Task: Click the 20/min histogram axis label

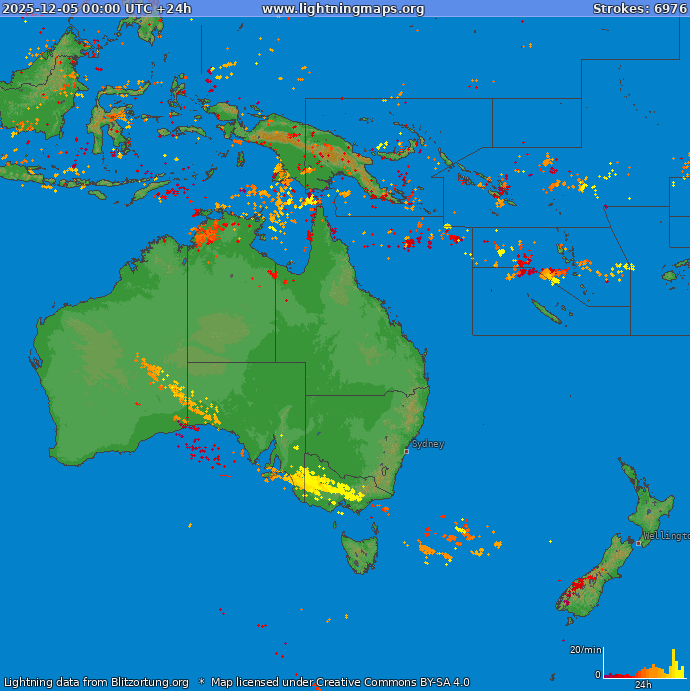Action: click(x=585, y=650)
